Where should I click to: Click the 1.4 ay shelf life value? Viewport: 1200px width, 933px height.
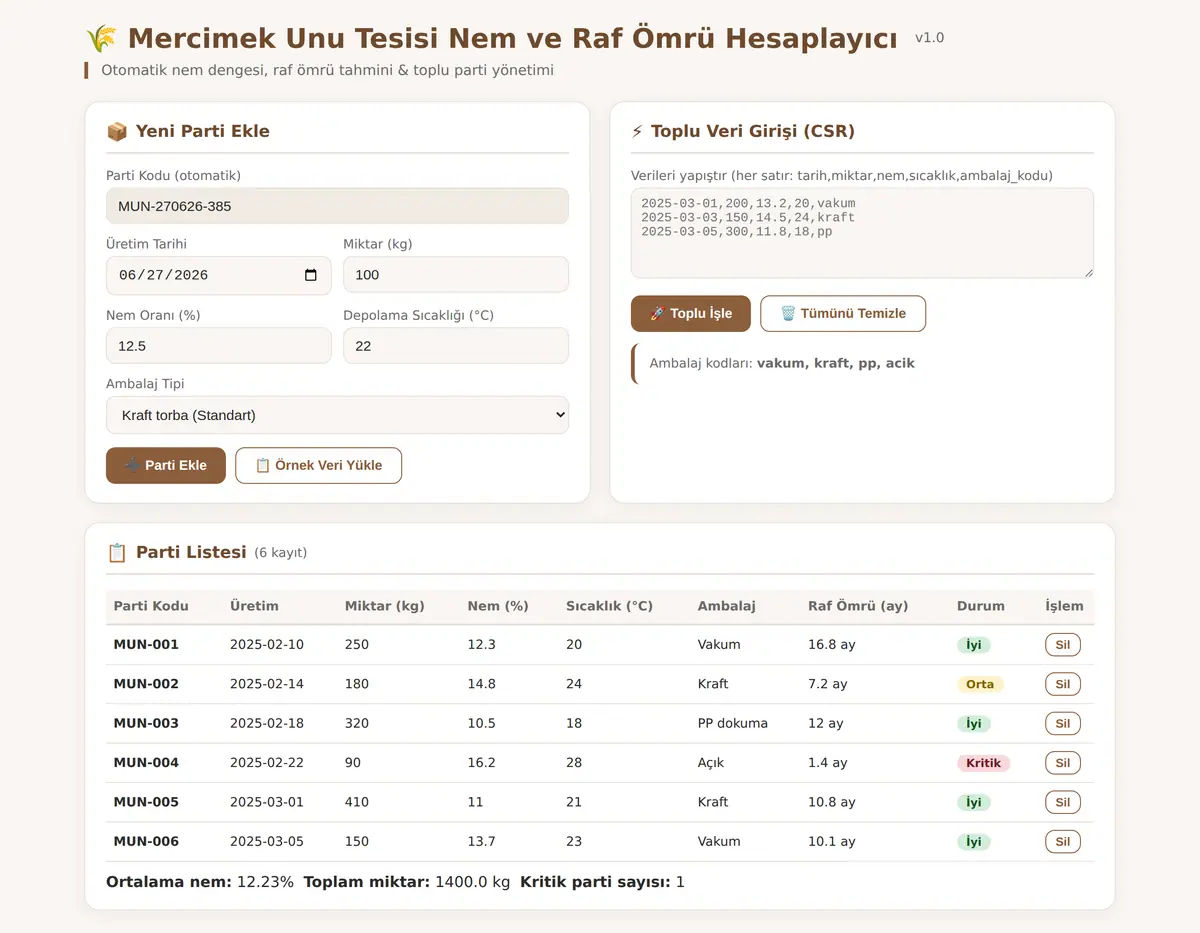(828, 763)
